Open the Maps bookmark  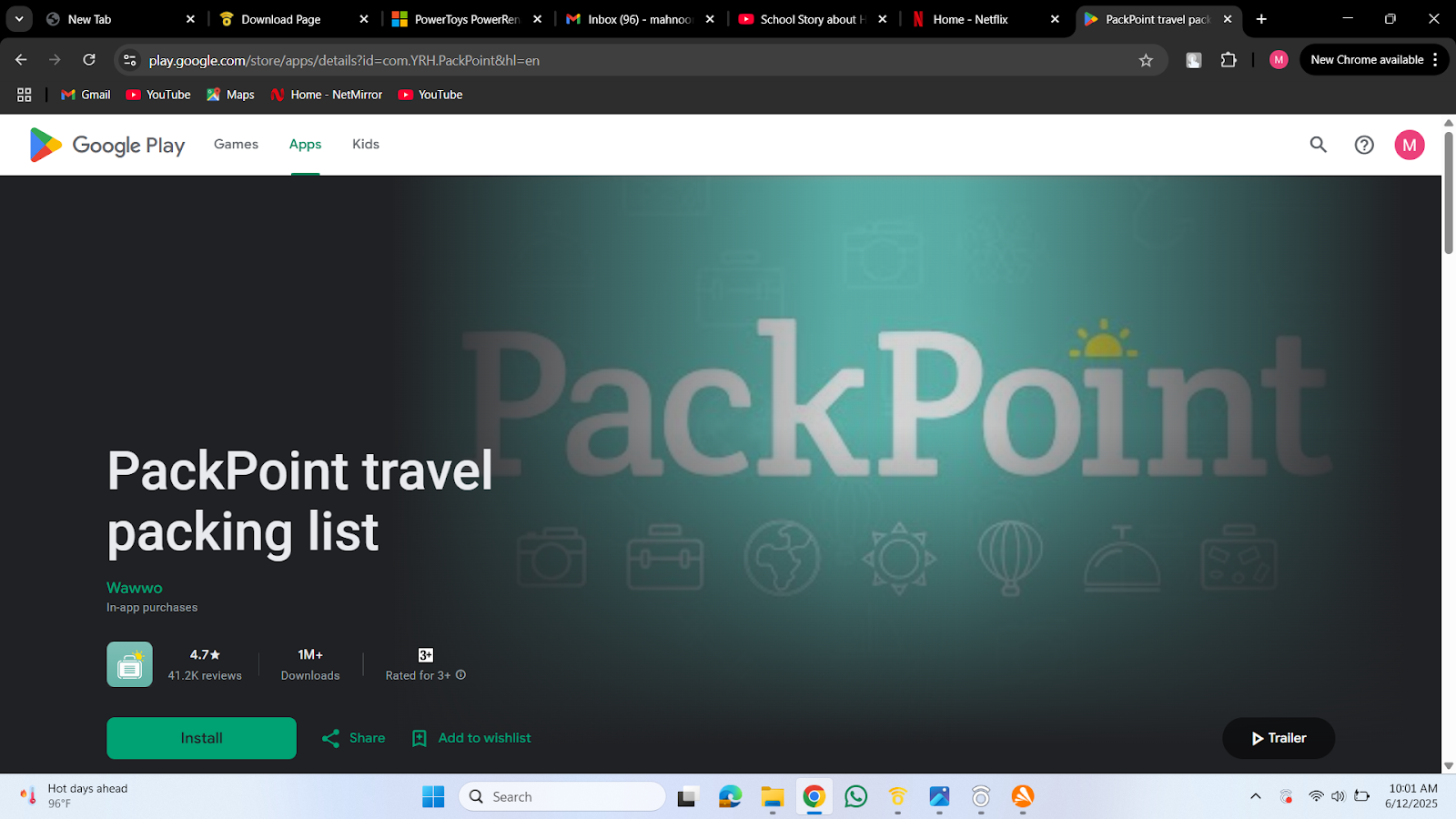(230, 95)
